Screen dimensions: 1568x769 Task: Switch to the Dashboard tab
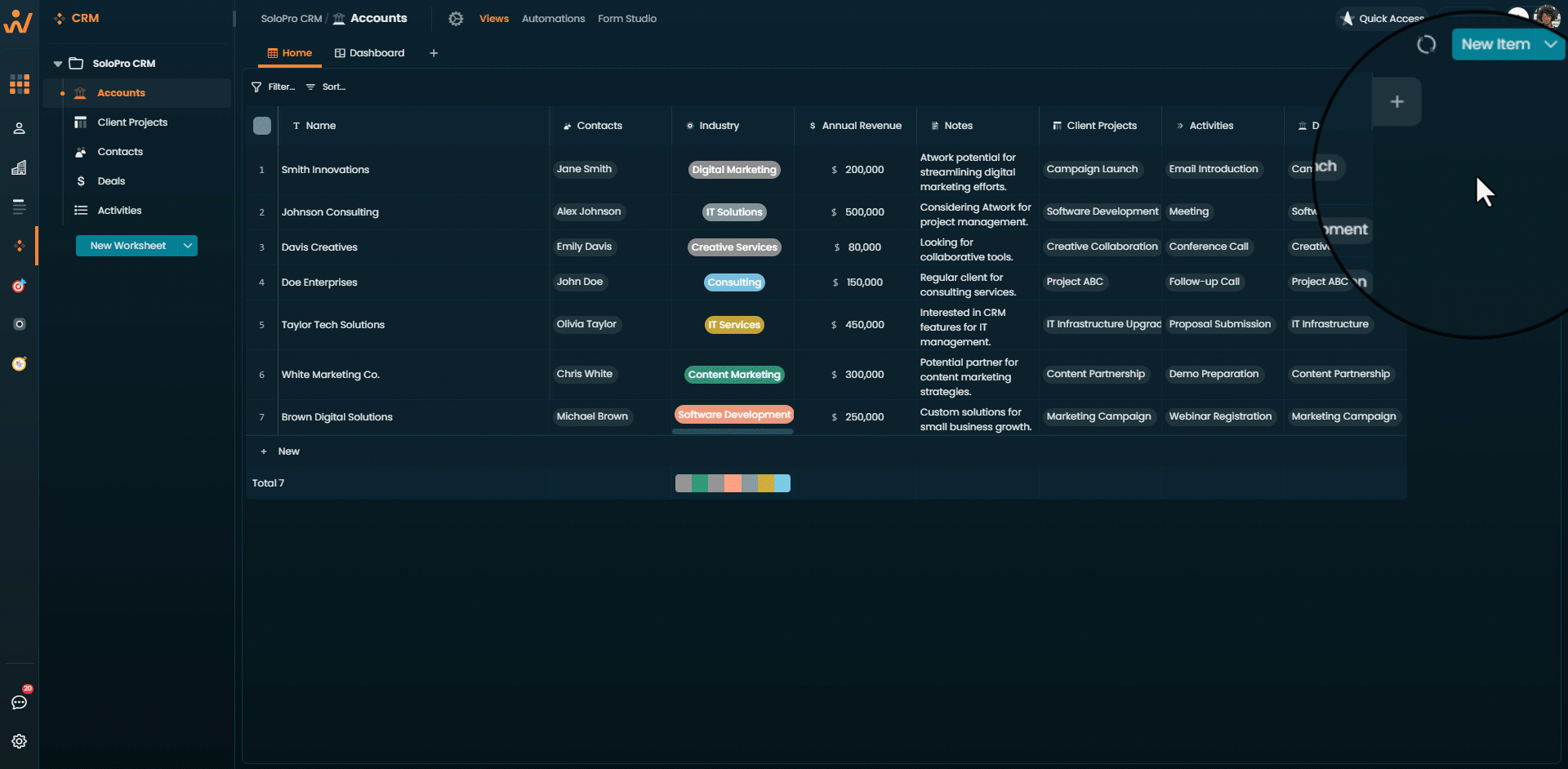tap(370, 53)
